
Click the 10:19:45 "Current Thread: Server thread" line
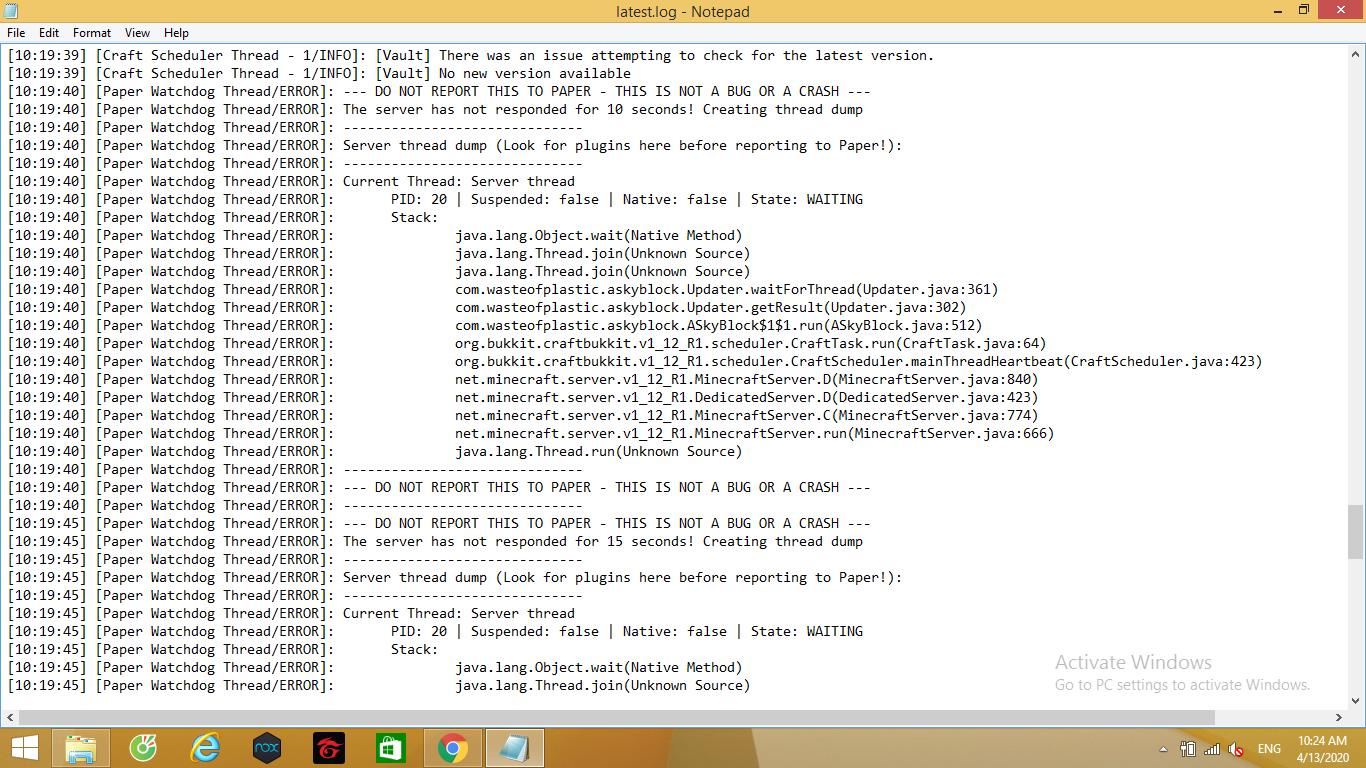(291, 613)
